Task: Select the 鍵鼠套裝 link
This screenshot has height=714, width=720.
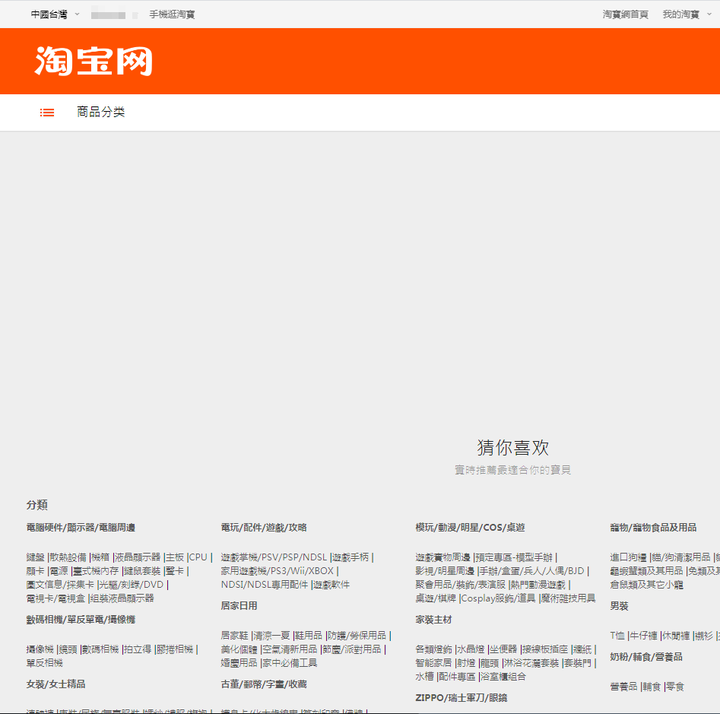Action: point(142,571)
